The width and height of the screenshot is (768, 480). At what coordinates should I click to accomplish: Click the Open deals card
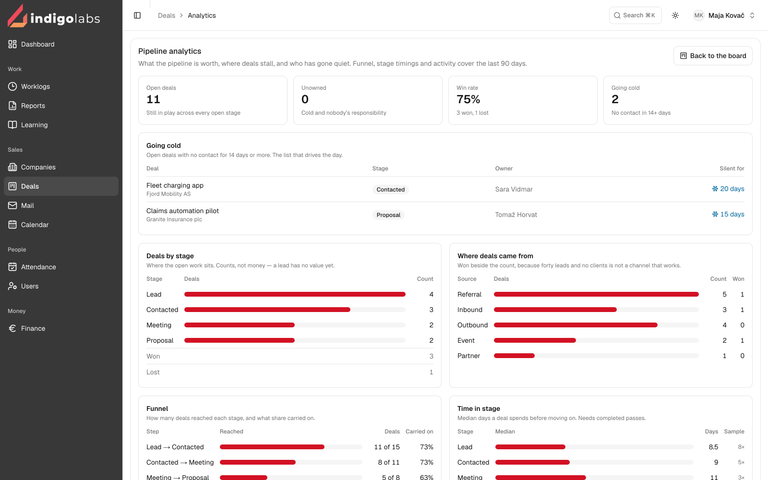click(213, 100)
